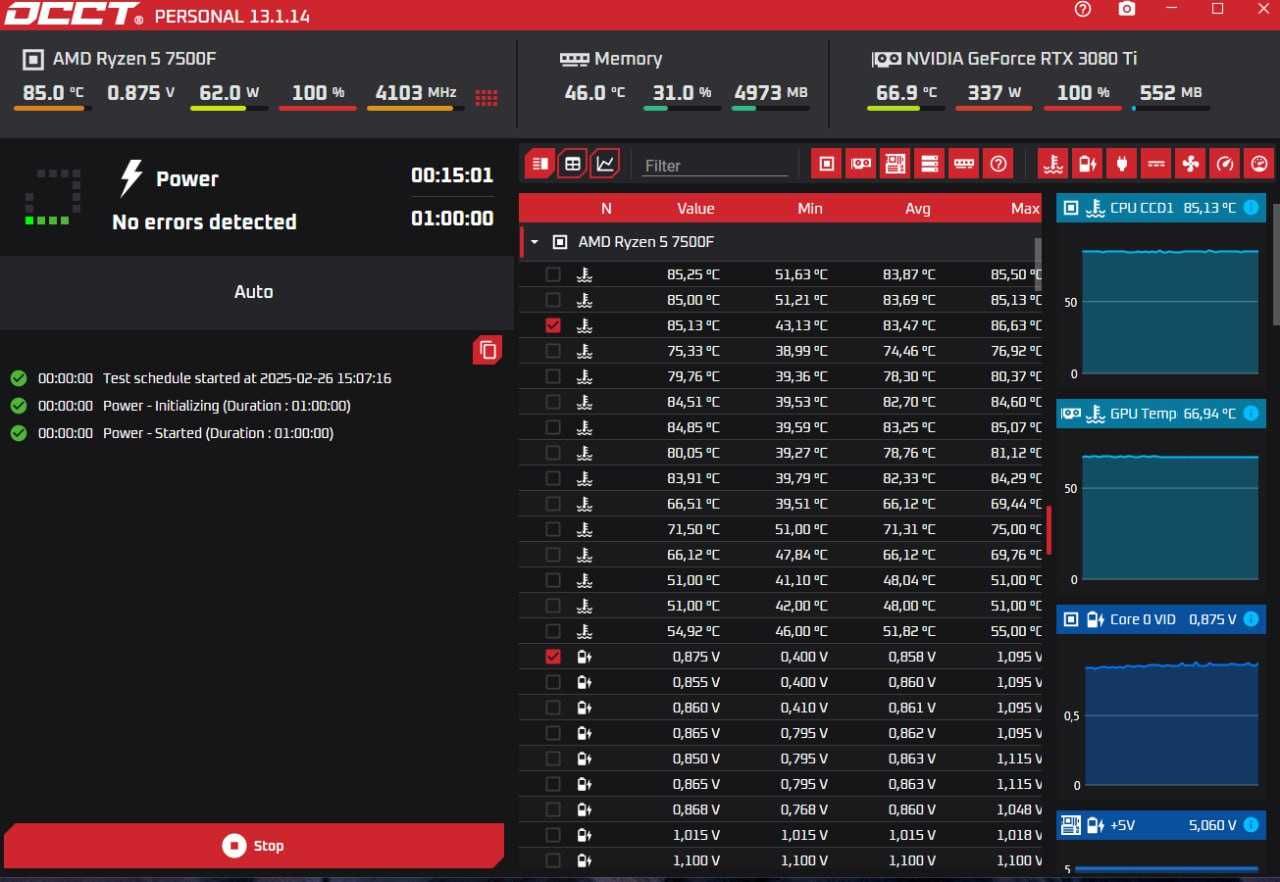Select the GPU Temp graph header

1161,414
